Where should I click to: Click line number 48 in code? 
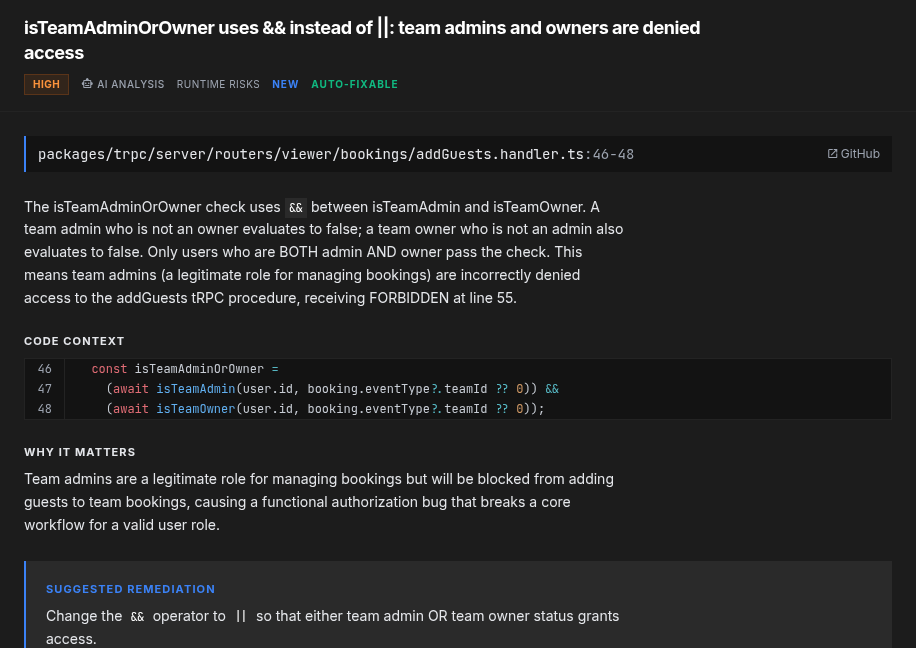point(44,408)
